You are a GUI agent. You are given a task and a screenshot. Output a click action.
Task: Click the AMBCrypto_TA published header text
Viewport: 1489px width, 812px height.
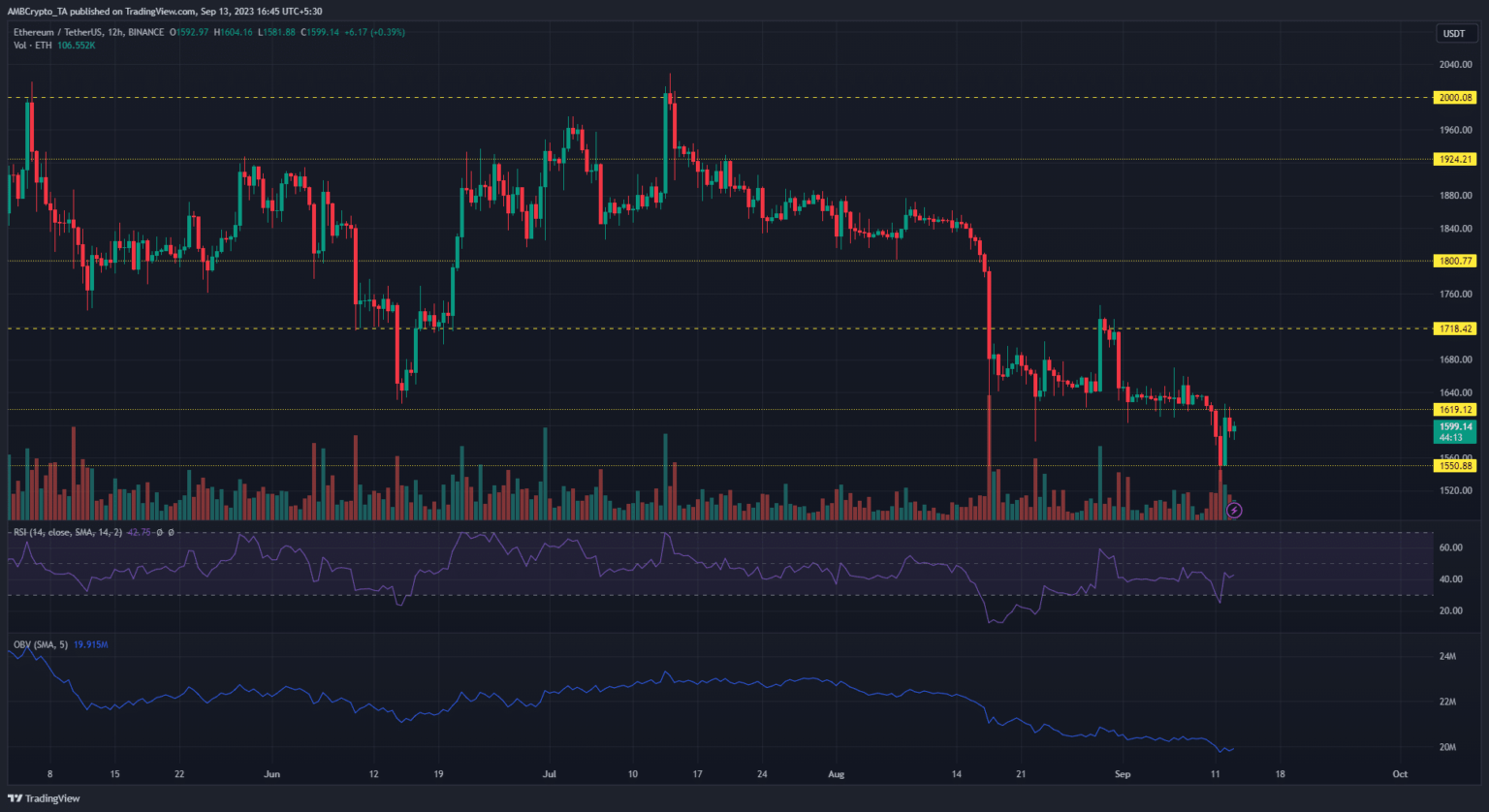[165, 12]
